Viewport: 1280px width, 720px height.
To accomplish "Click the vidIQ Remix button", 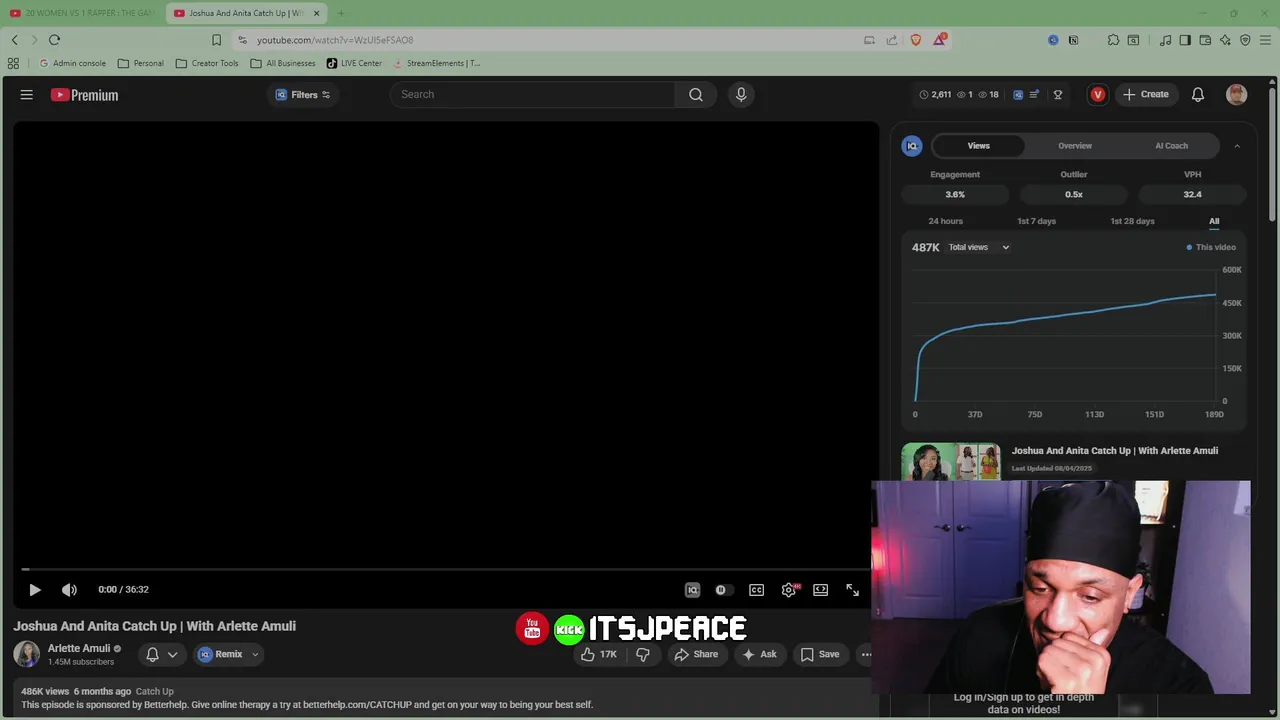I will [x=221, y=654].
